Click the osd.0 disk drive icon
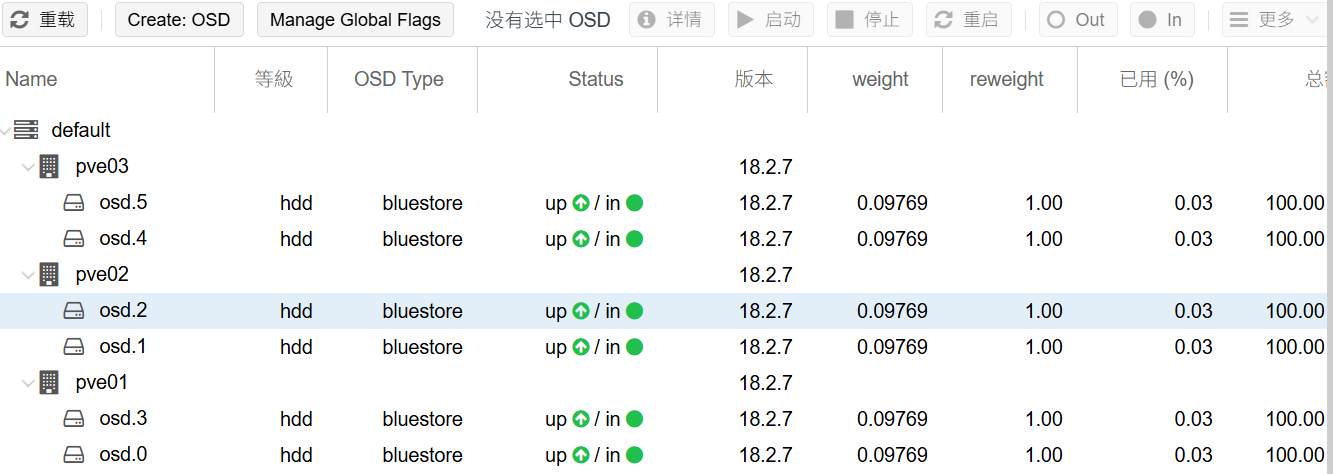Screen dimensions: 1333x474 coord(74,455)
